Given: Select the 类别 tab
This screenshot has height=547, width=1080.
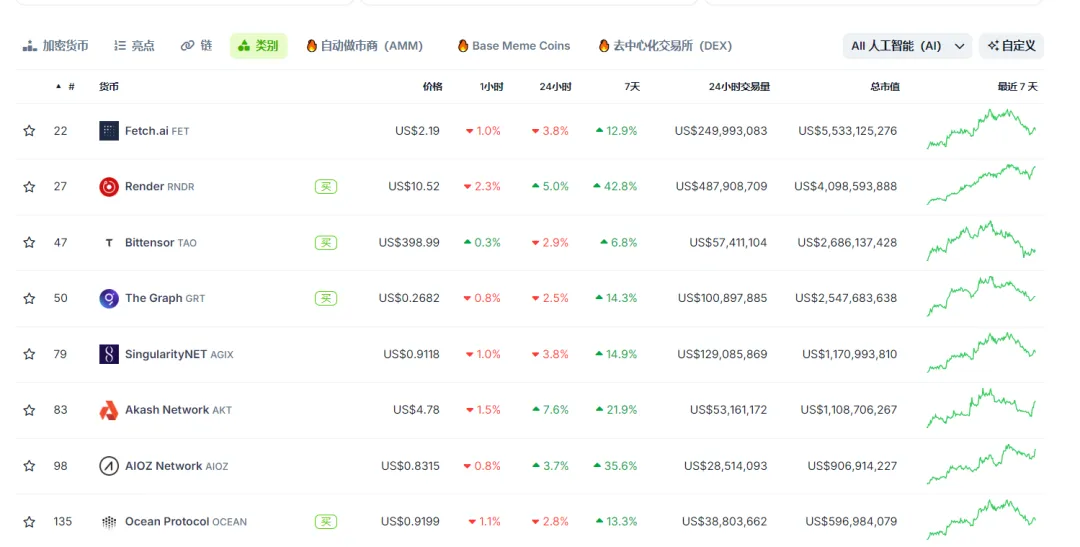Looking at the screenshot, I should click(258, 46).
